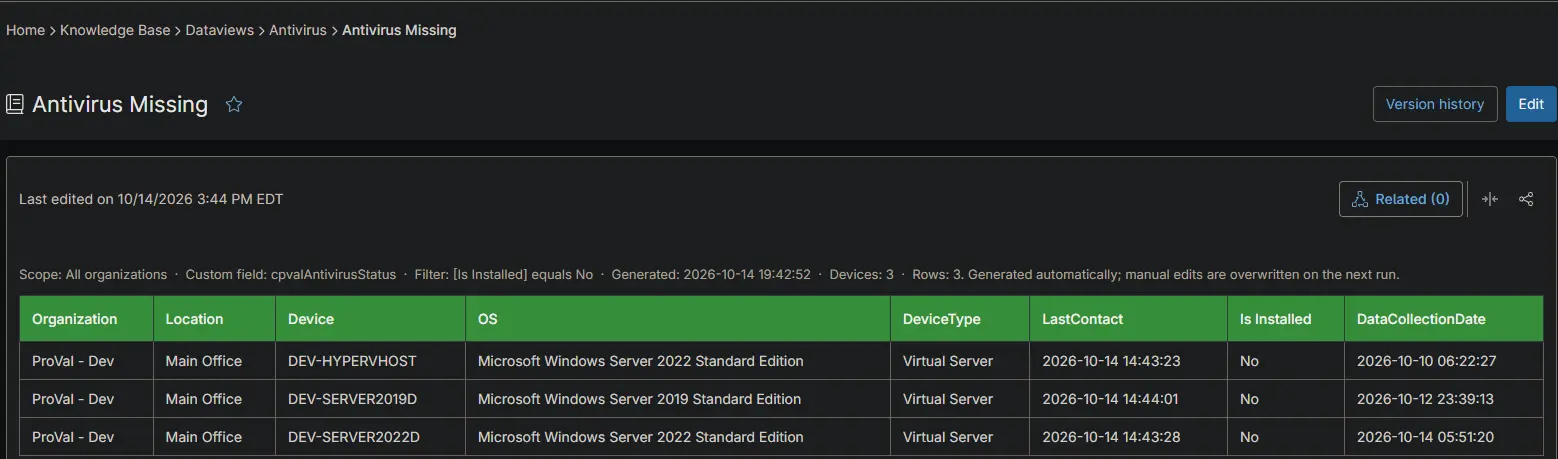Click Is Installed No in DEV-SERVER2019D row
This screenshot has height=459, width=1558.
coord(1285,399)
